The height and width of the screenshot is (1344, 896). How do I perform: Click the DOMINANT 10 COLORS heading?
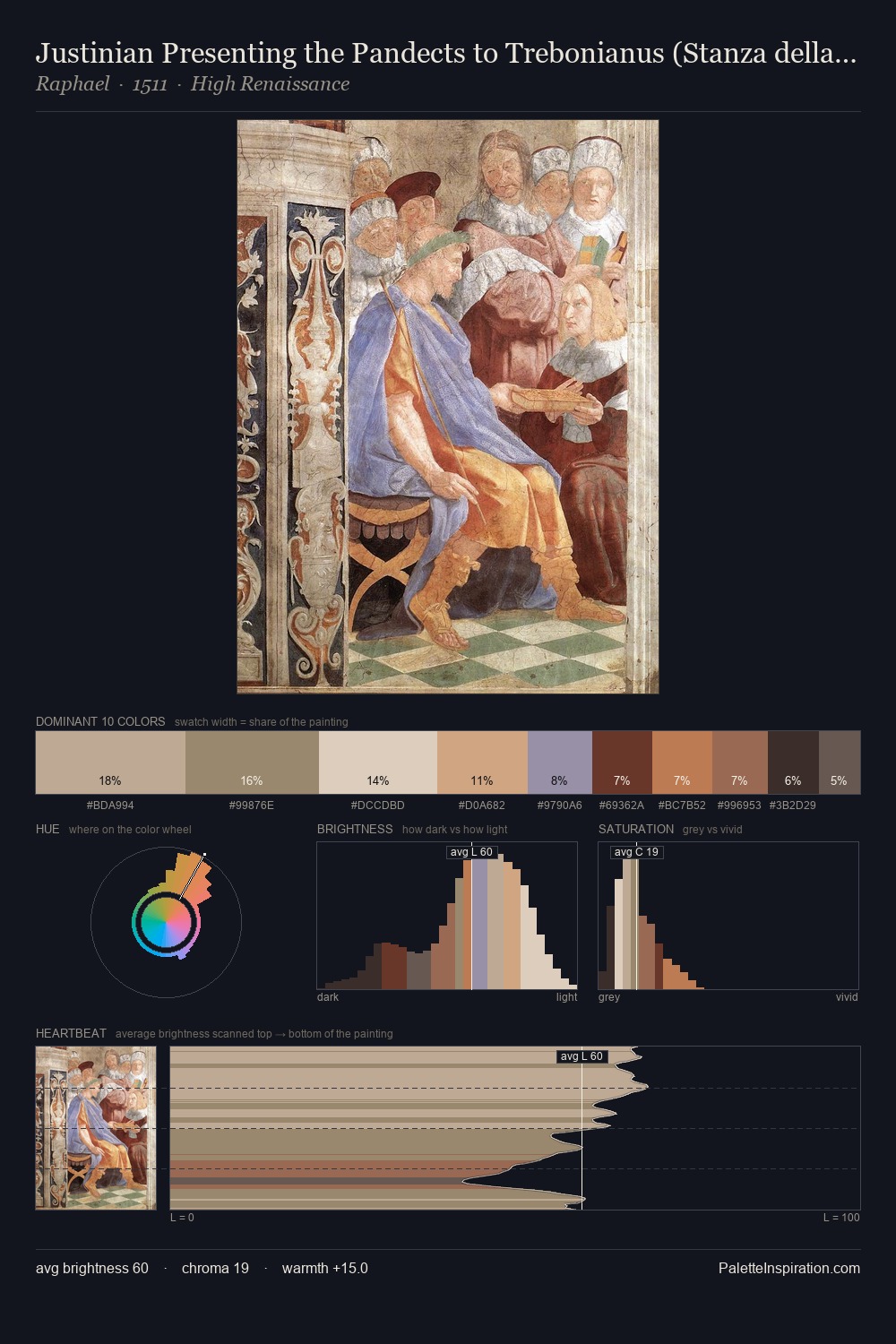pos(100,721)
